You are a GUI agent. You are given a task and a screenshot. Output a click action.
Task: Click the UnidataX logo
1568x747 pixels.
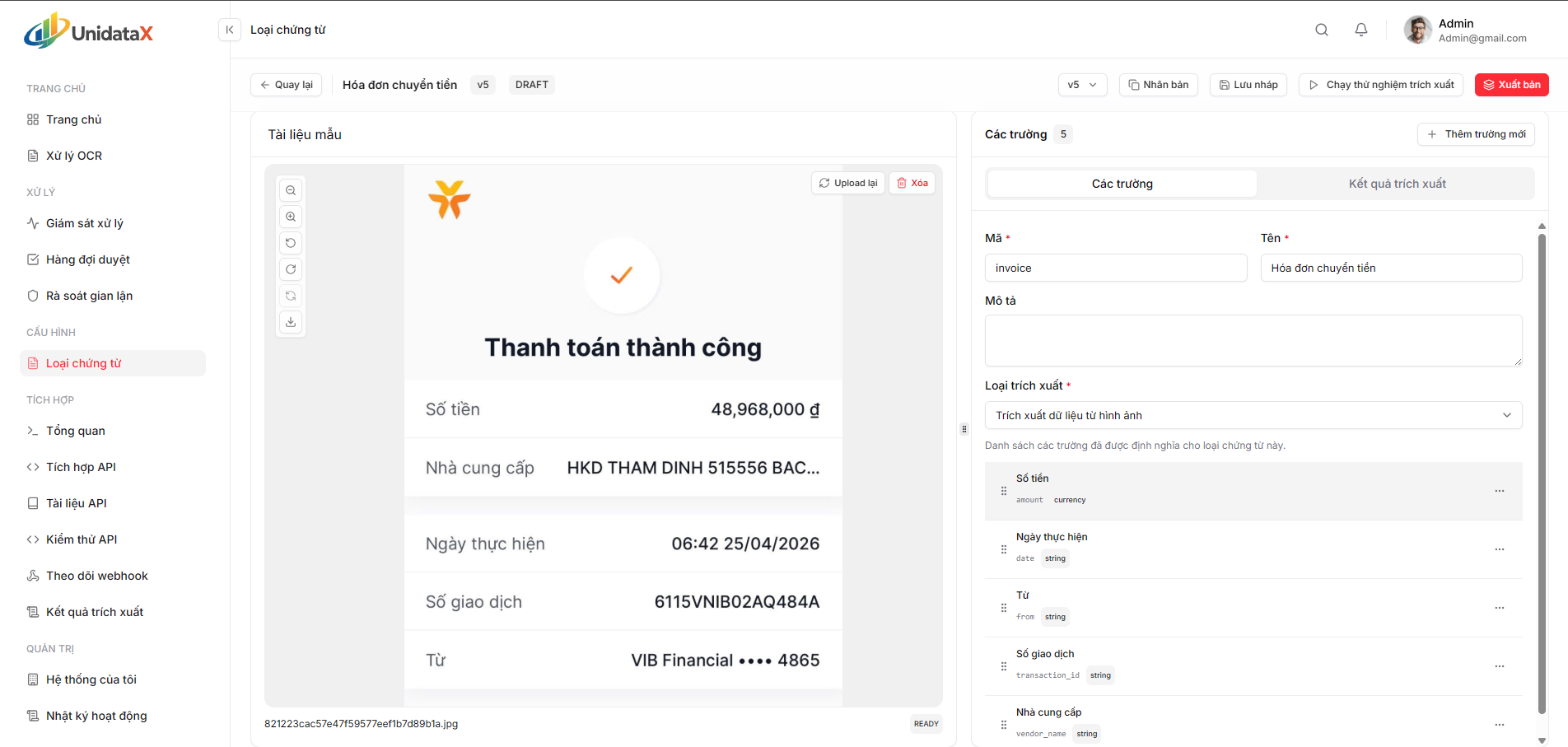89,31
